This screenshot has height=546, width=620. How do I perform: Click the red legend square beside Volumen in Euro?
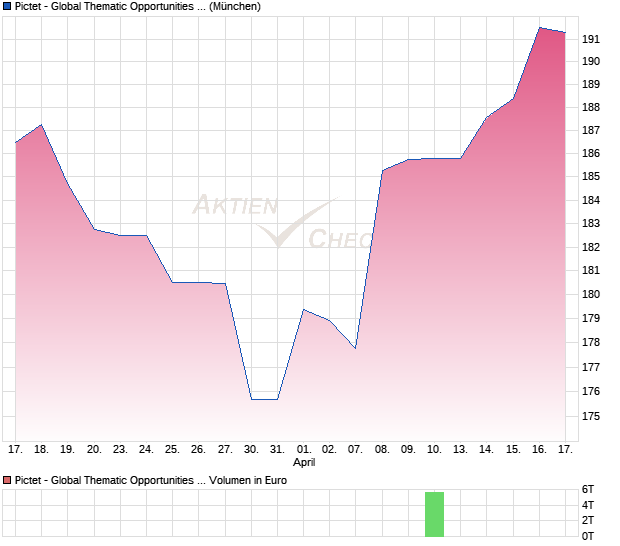(7, 480)
